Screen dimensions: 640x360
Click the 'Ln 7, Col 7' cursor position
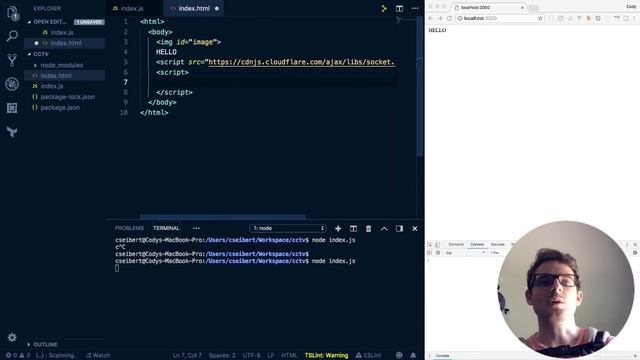(x=187, y=355)
